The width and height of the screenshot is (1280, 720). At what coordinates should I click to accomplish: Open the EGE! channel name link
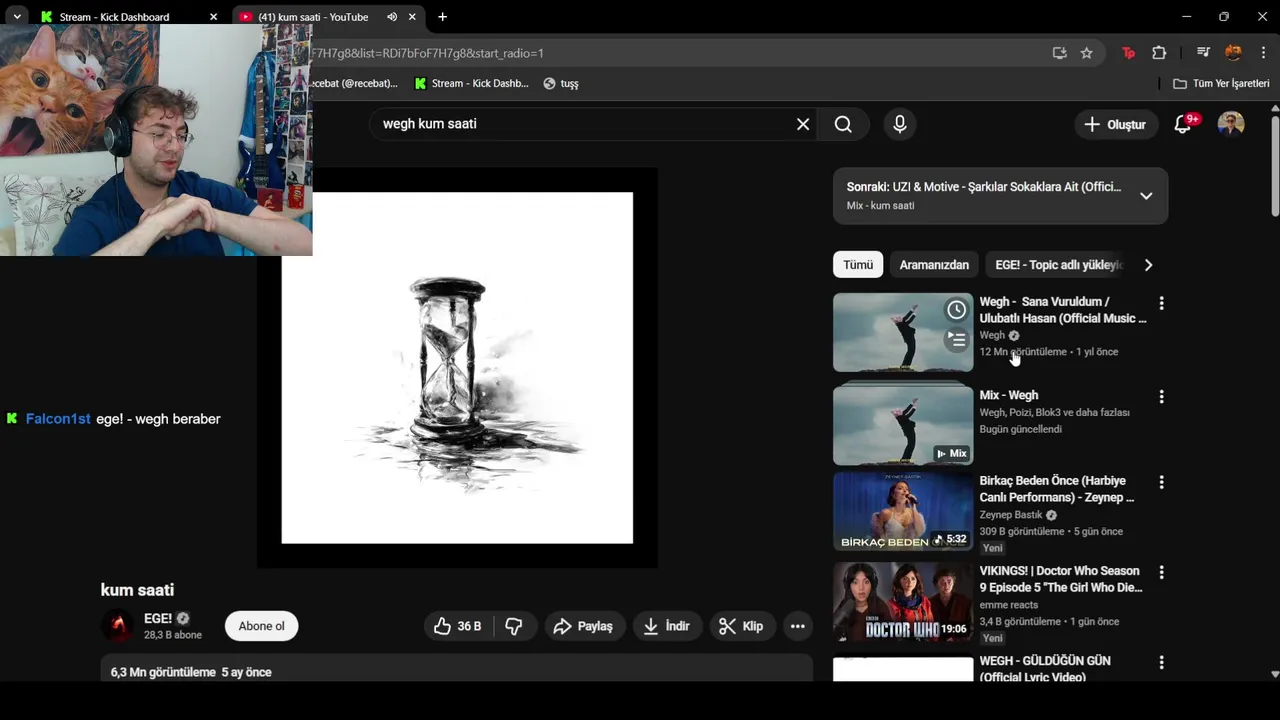(x=158, y=618)
